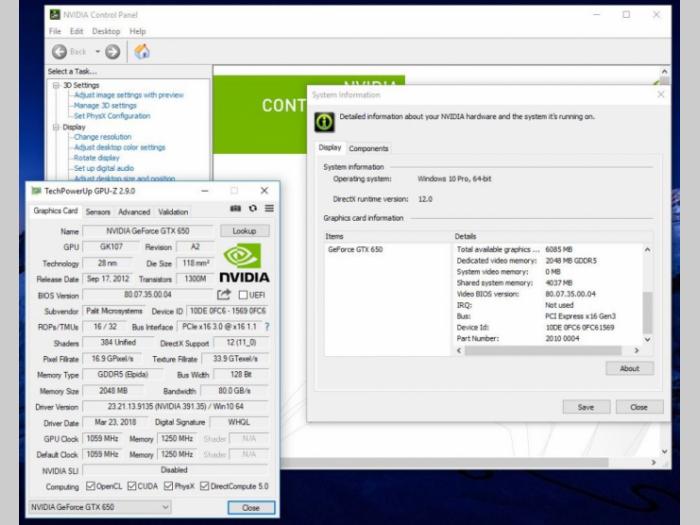Click the BIOS export share icon in GPU-Z
This screenshot has width=700, height=525.
pyautogui.click(x=224, y=294)
